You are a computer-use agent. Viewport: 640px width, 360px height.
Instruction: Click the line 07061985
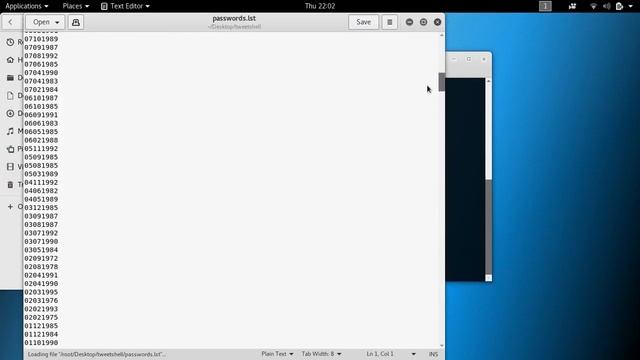(x=41, y=64)
